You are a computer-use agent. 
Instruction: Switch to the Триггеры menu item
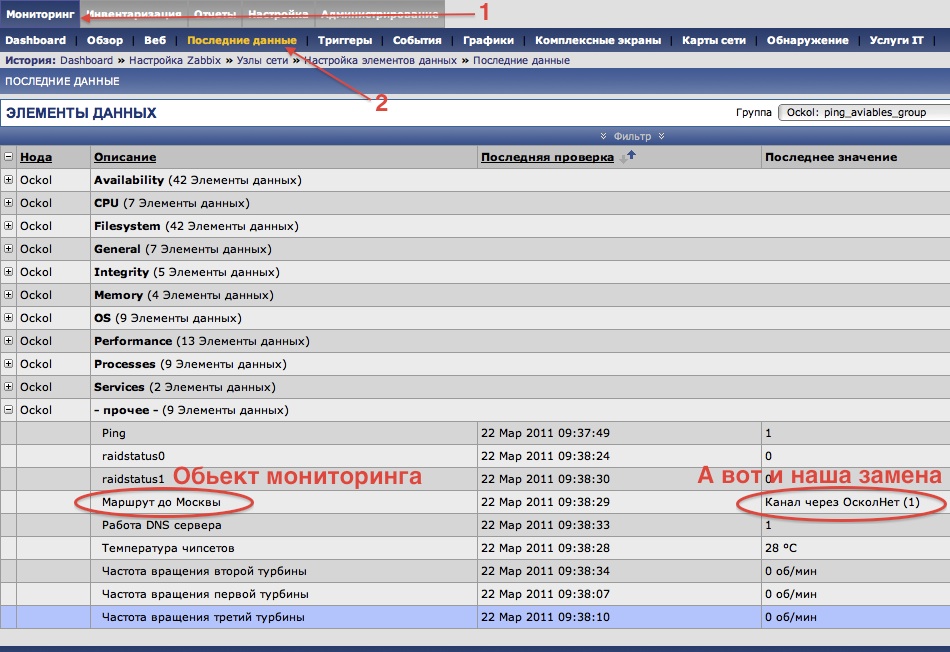pyautogui.click(x=345, y=40)
